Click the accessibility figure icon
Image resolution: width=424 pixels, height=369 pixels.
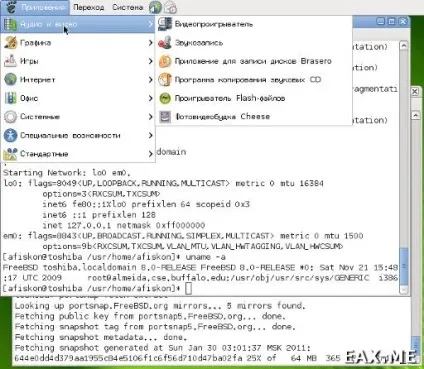pos(10,135)
